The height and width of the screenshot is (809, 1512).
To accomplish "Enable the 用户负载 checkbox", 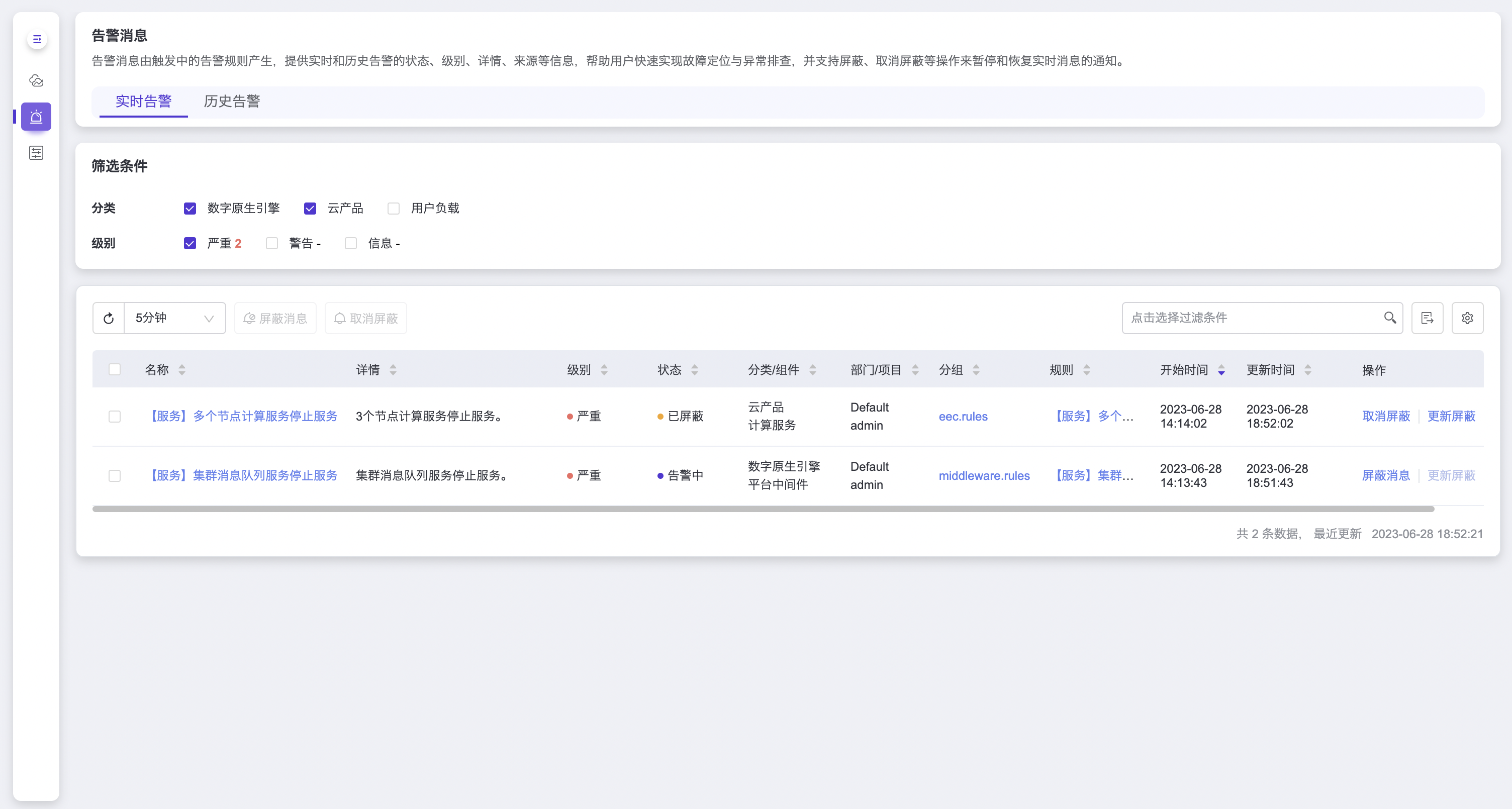I will [x=393, y=208].
